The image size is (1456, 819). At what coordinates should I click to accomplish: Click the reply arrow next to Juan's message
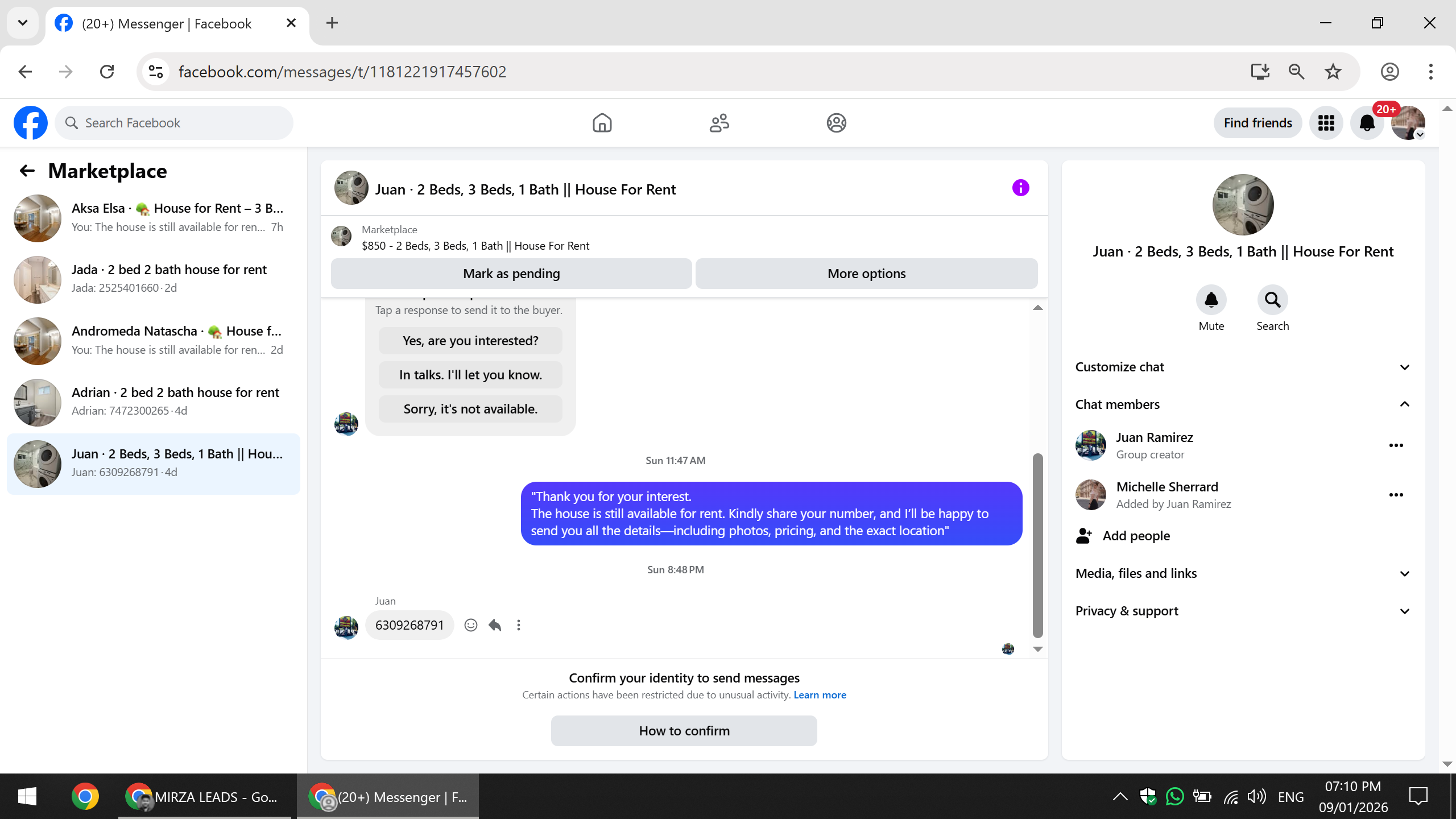[x=495, y=625]
